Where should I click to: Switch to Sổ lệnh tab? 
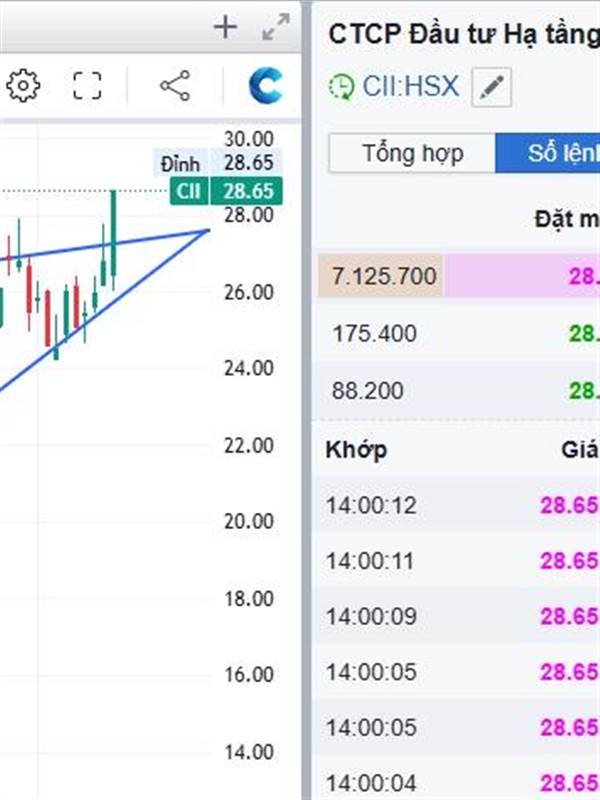(x=547, y=153)
